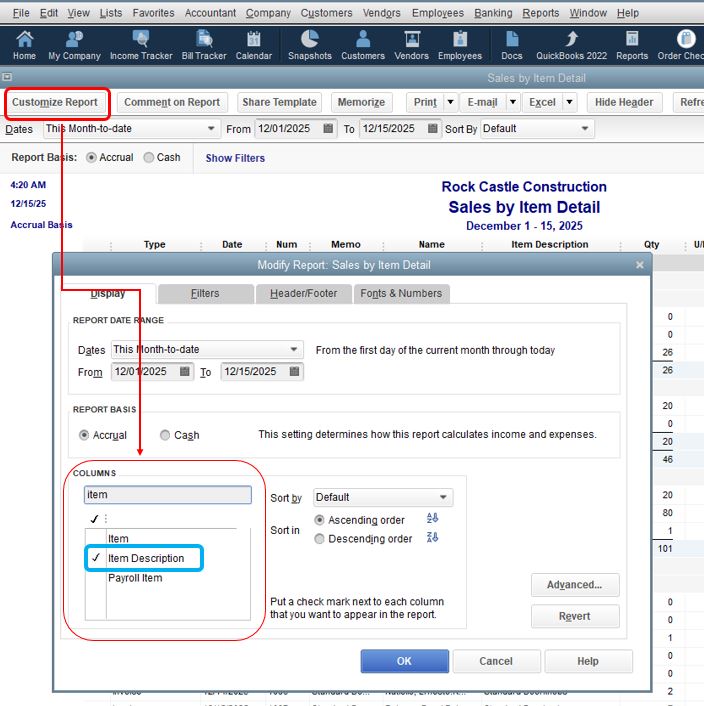Image resolution: width=704 pixels, height=706 pixels.
Task: Expand dialog Dates This Month-to-date dropdown
Action: (x=293, y=349)
